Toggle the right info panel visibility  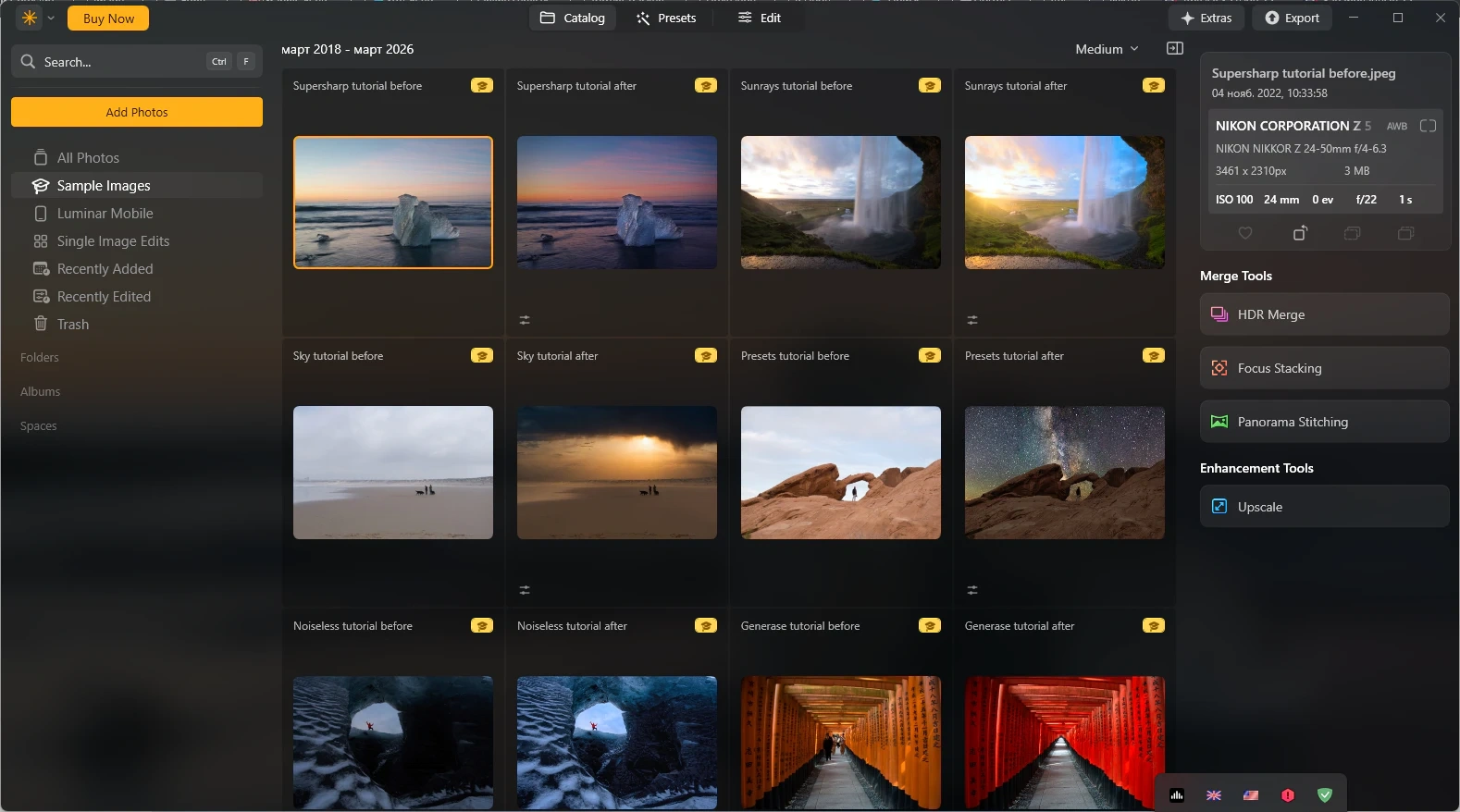pyautogui.click(x=1175, y=48)
